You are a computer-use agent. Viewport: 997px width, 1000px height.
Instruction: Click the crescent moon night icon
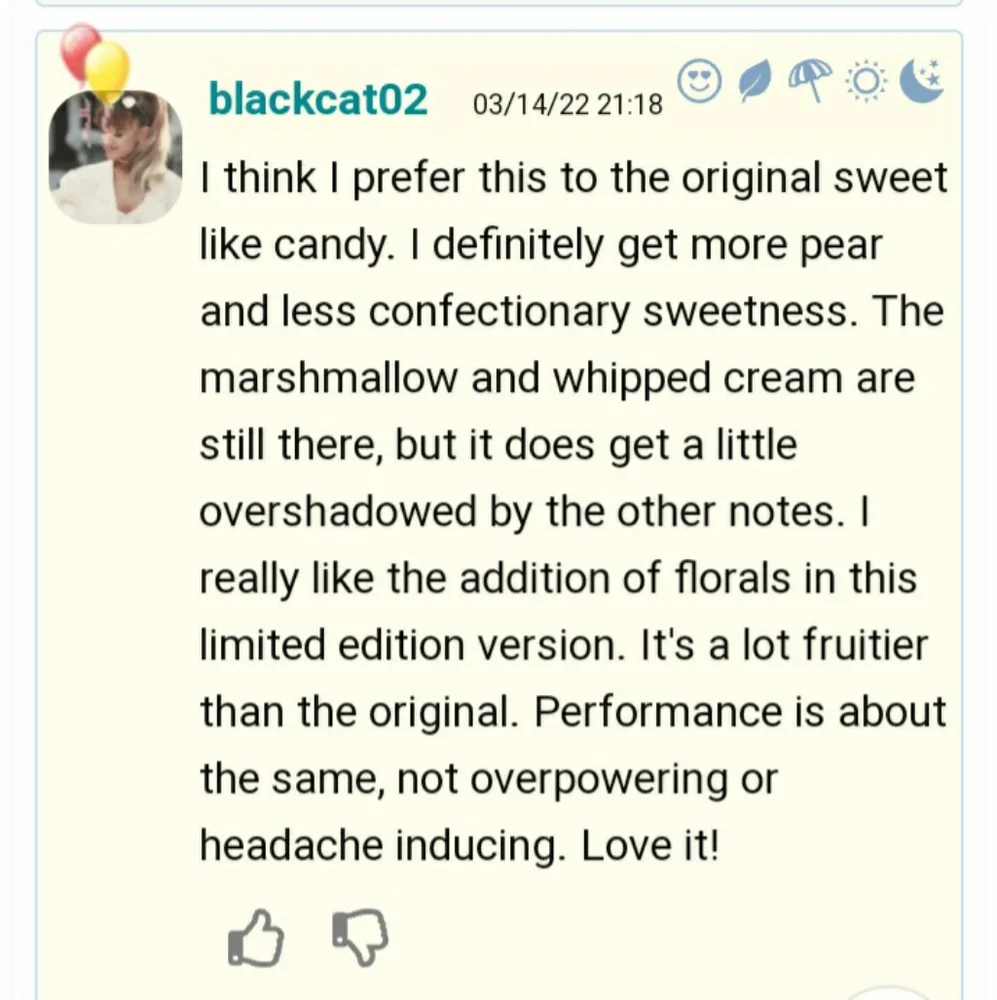tap(921, 81)
